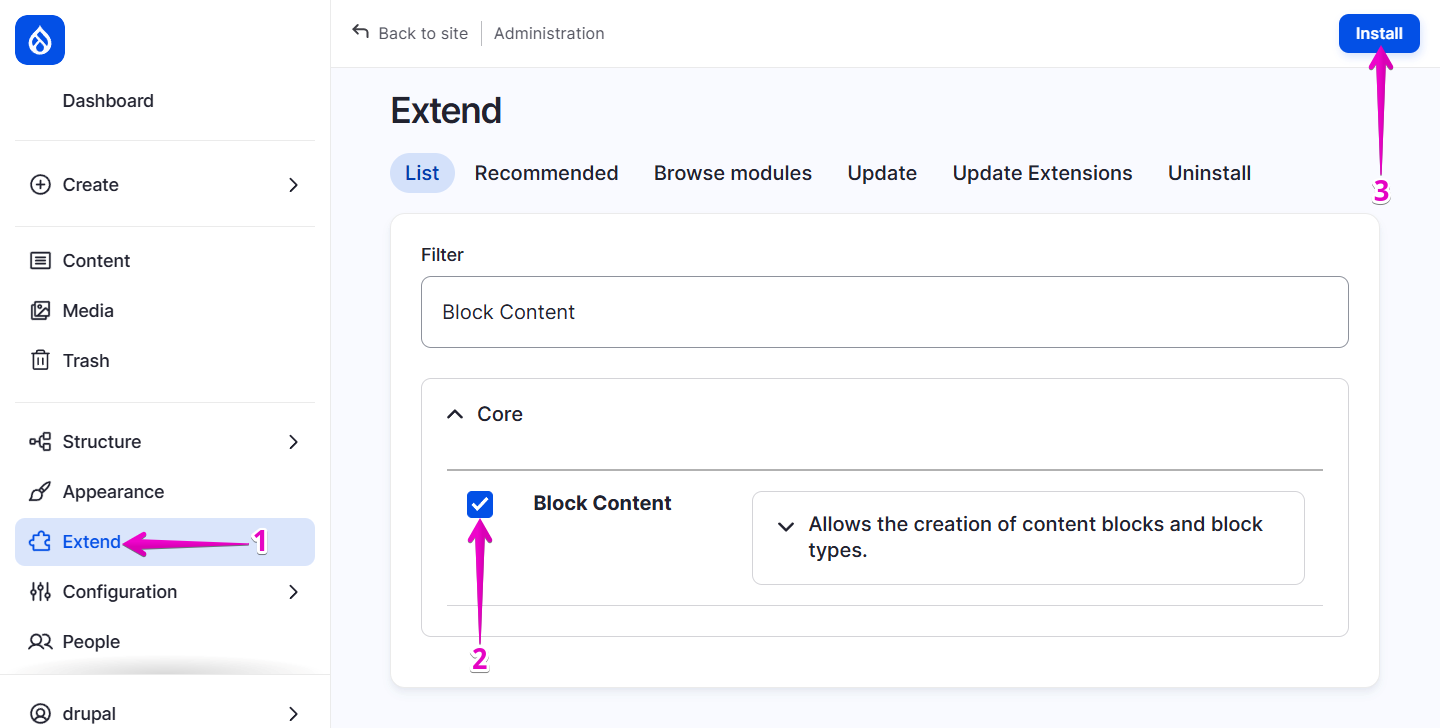Image resolution: width=1440 pixels, height=728 pixels.
Task: Expand the Block Content description
Action: tap(786, 526)
